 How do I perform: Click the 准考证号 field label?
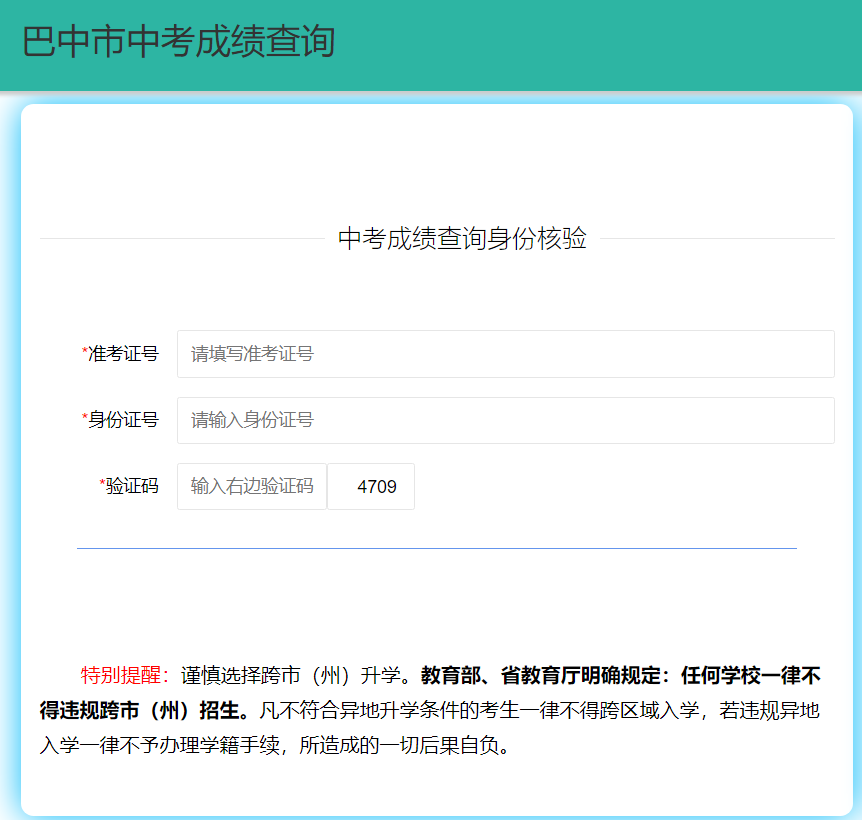[x=123, y=354]
